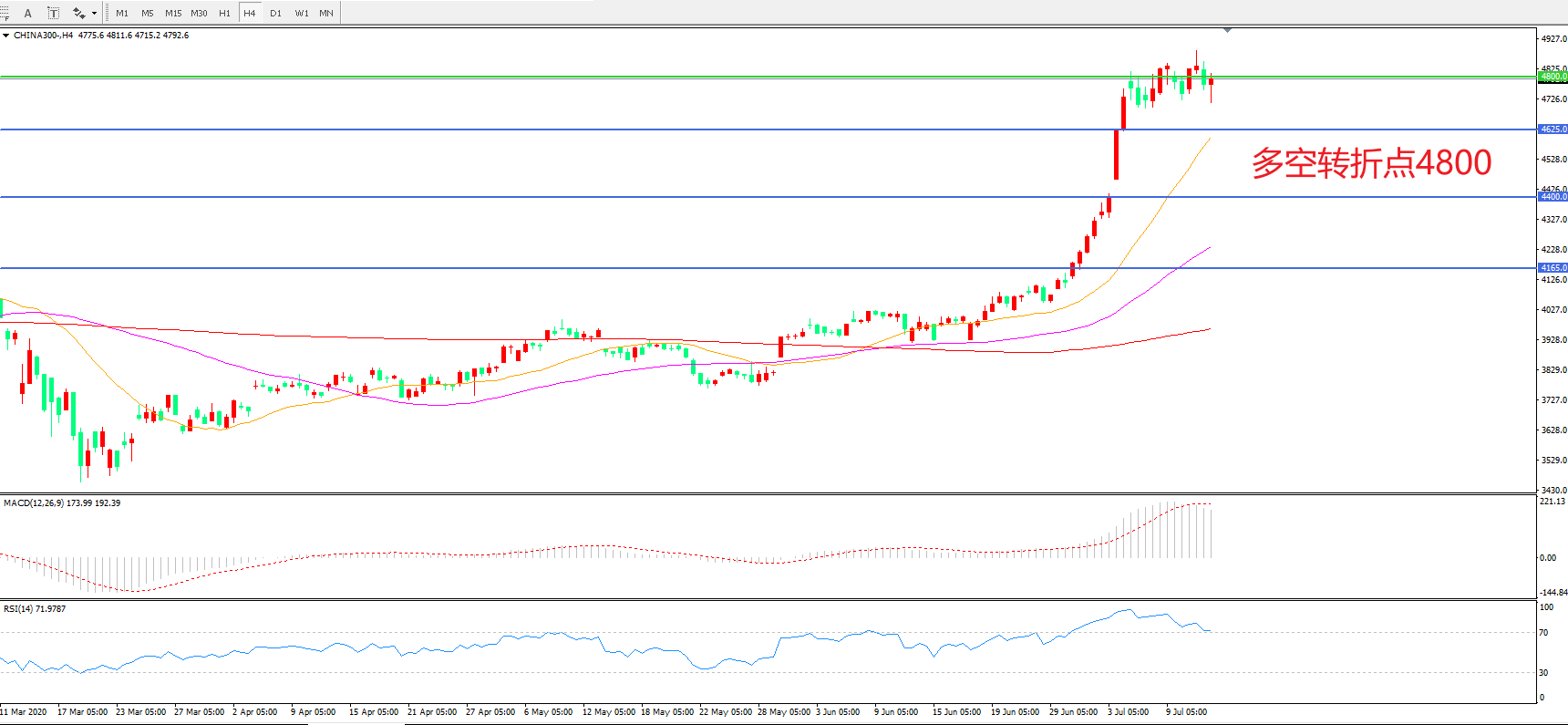Select the Text tool (A icon)

(x=27, y=13)
